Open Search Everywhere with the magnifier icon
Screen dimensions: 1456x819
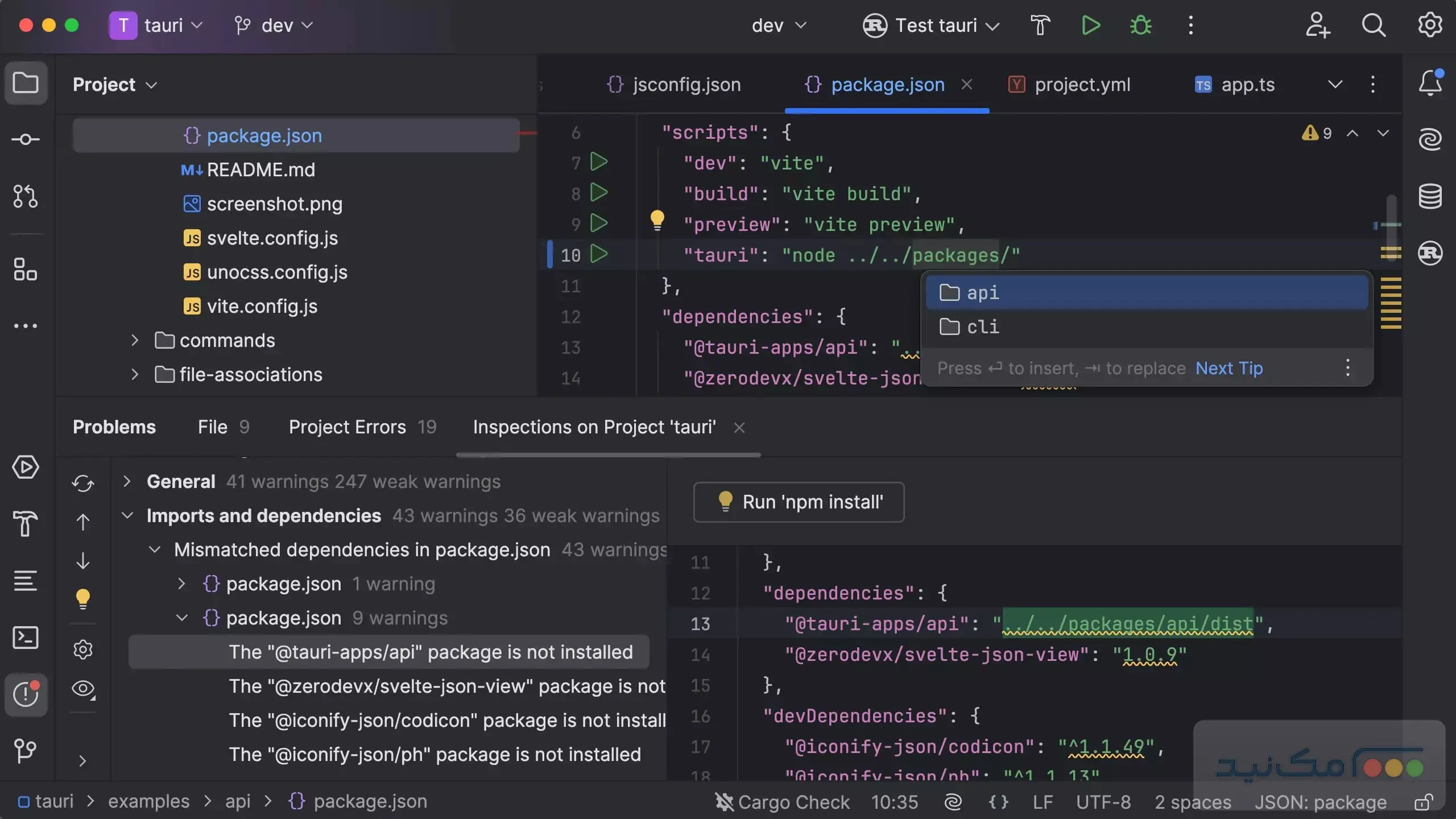[1374, 25]
